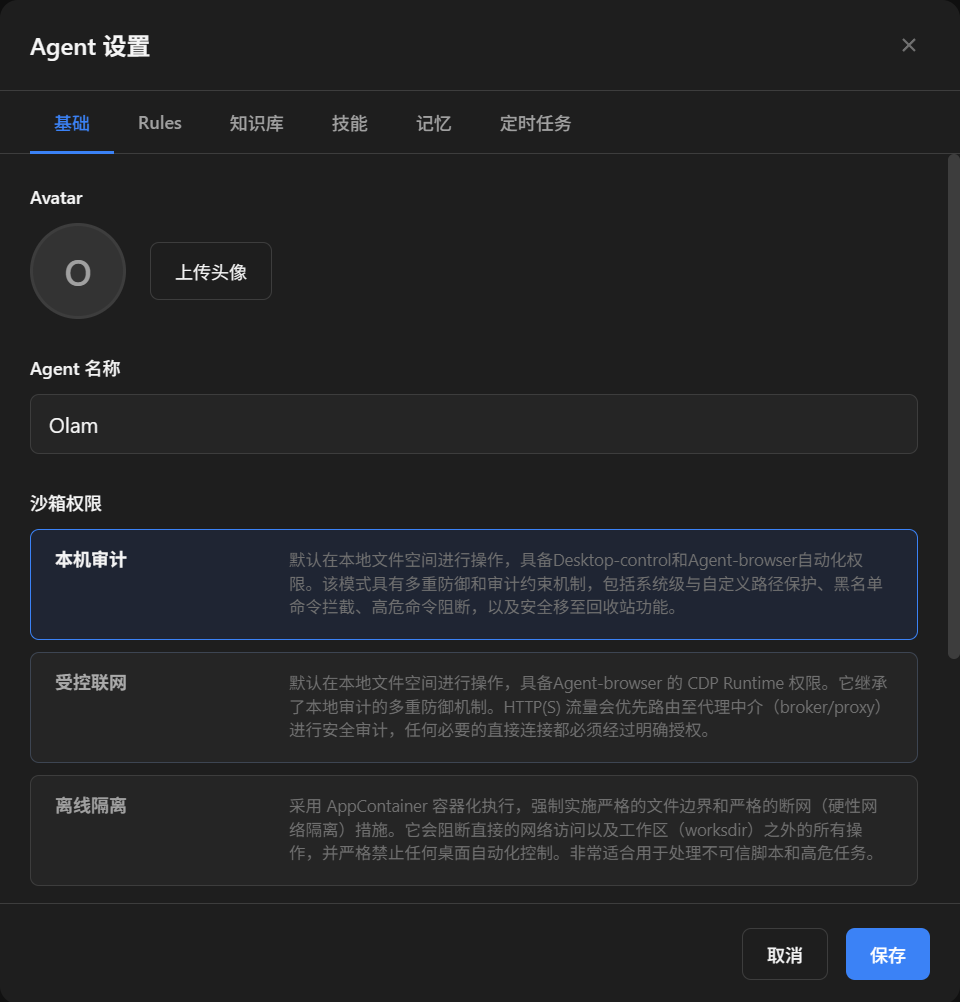This screenshot has height=1002, width=960.
Task: Focus the Agent 名称 field containing Olam
Action: 474,424
